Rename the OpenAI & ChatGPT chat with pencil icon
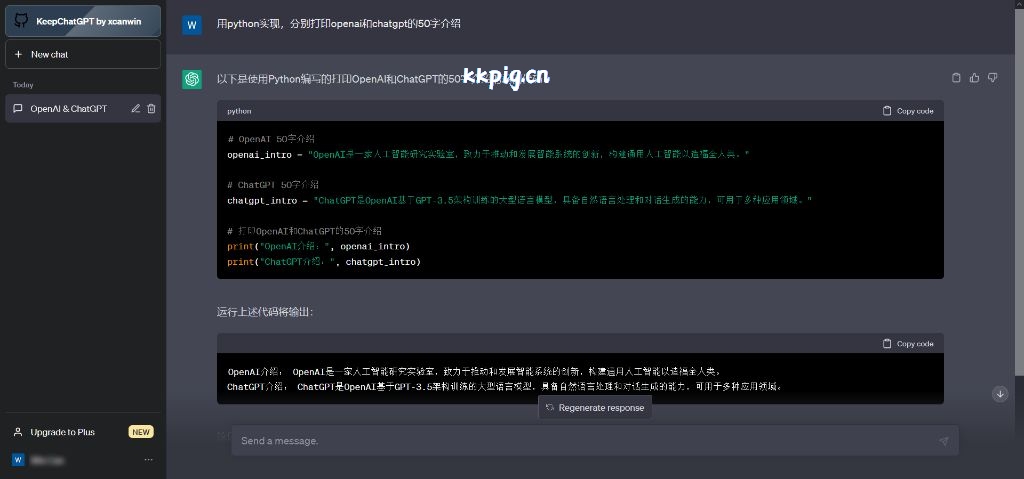The width and height of the screenshot is (1024, 479). coord(135,108)
